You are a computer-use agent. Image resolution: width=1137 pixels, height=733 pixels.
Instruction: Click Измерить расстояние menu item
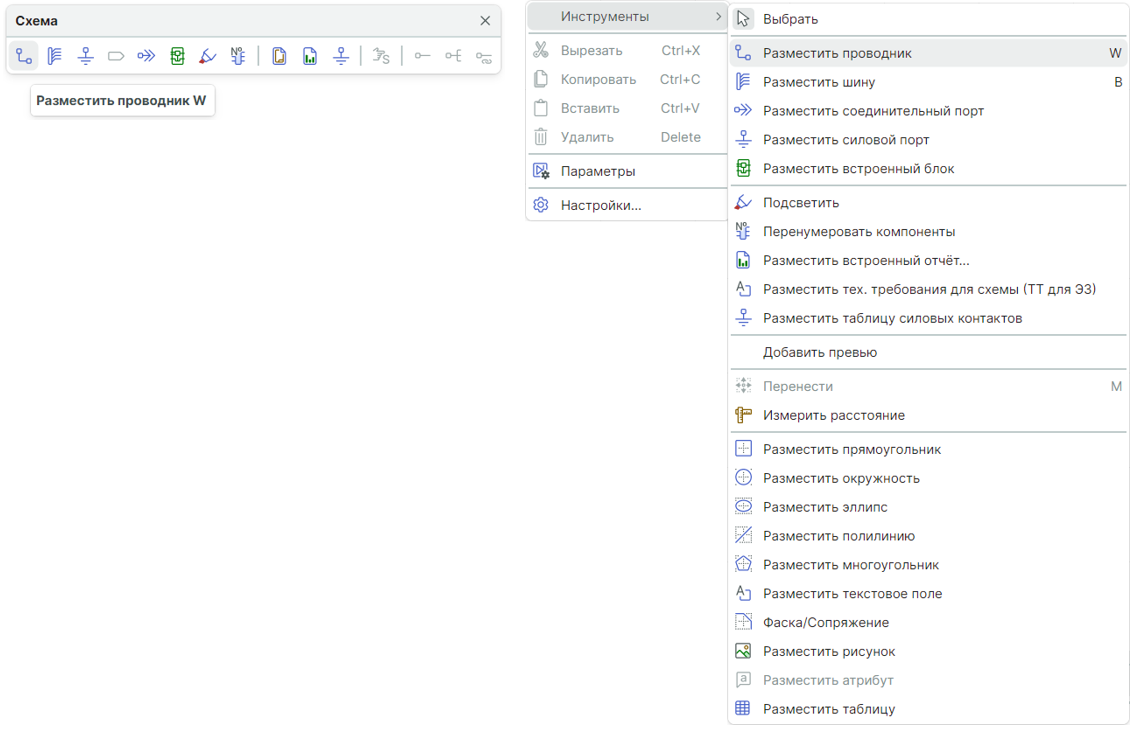tap(833, 415)
